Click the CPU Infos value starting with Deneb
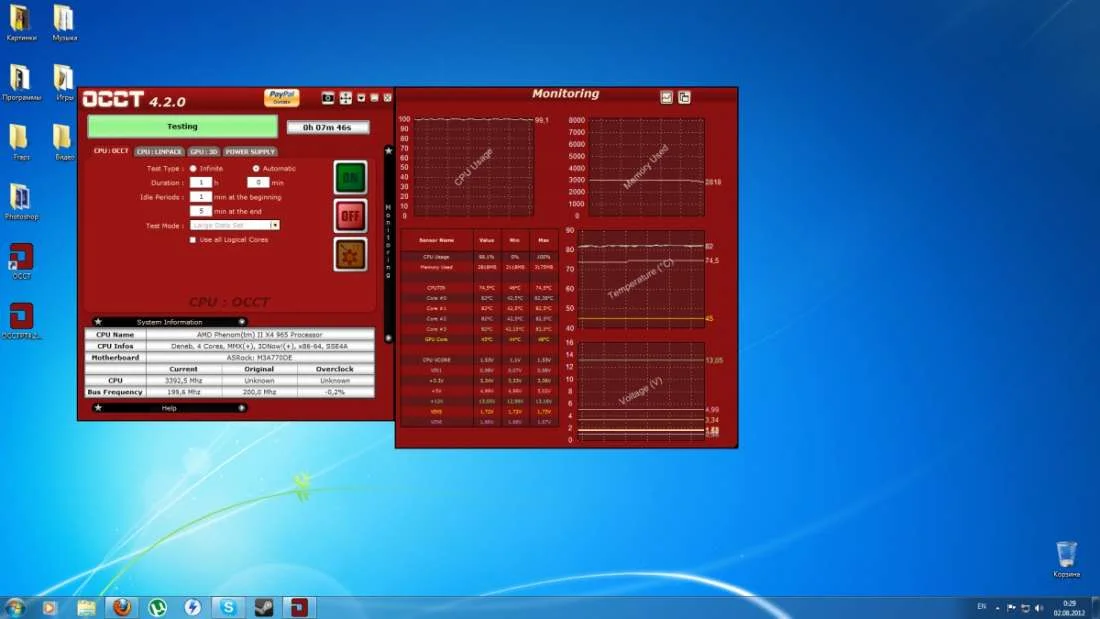Screen dimensions: 1100x619 click(x=260, y=346)
